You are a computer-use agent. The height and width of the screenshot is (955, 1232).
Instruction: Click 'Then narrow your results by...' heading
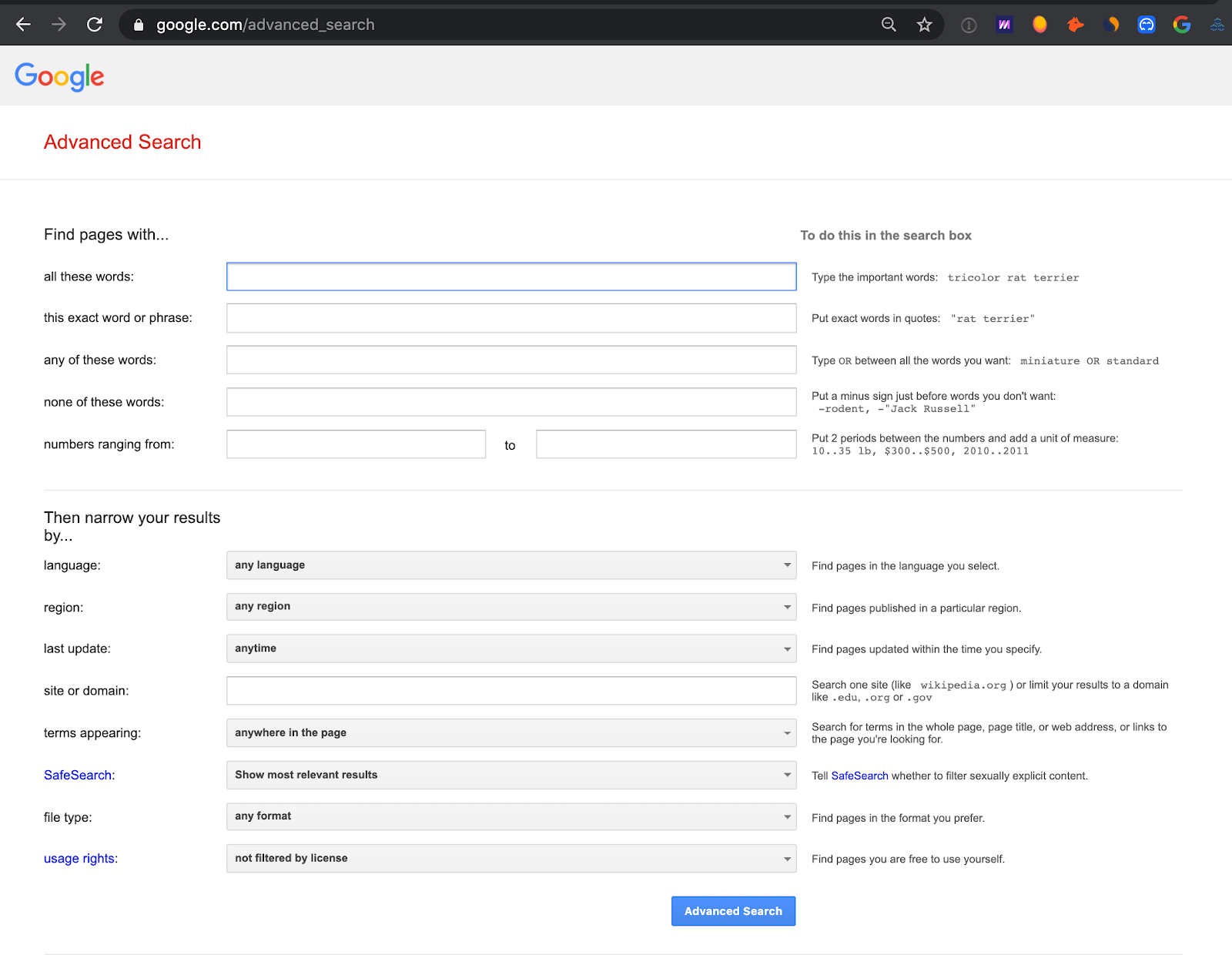tap(132, 526)
